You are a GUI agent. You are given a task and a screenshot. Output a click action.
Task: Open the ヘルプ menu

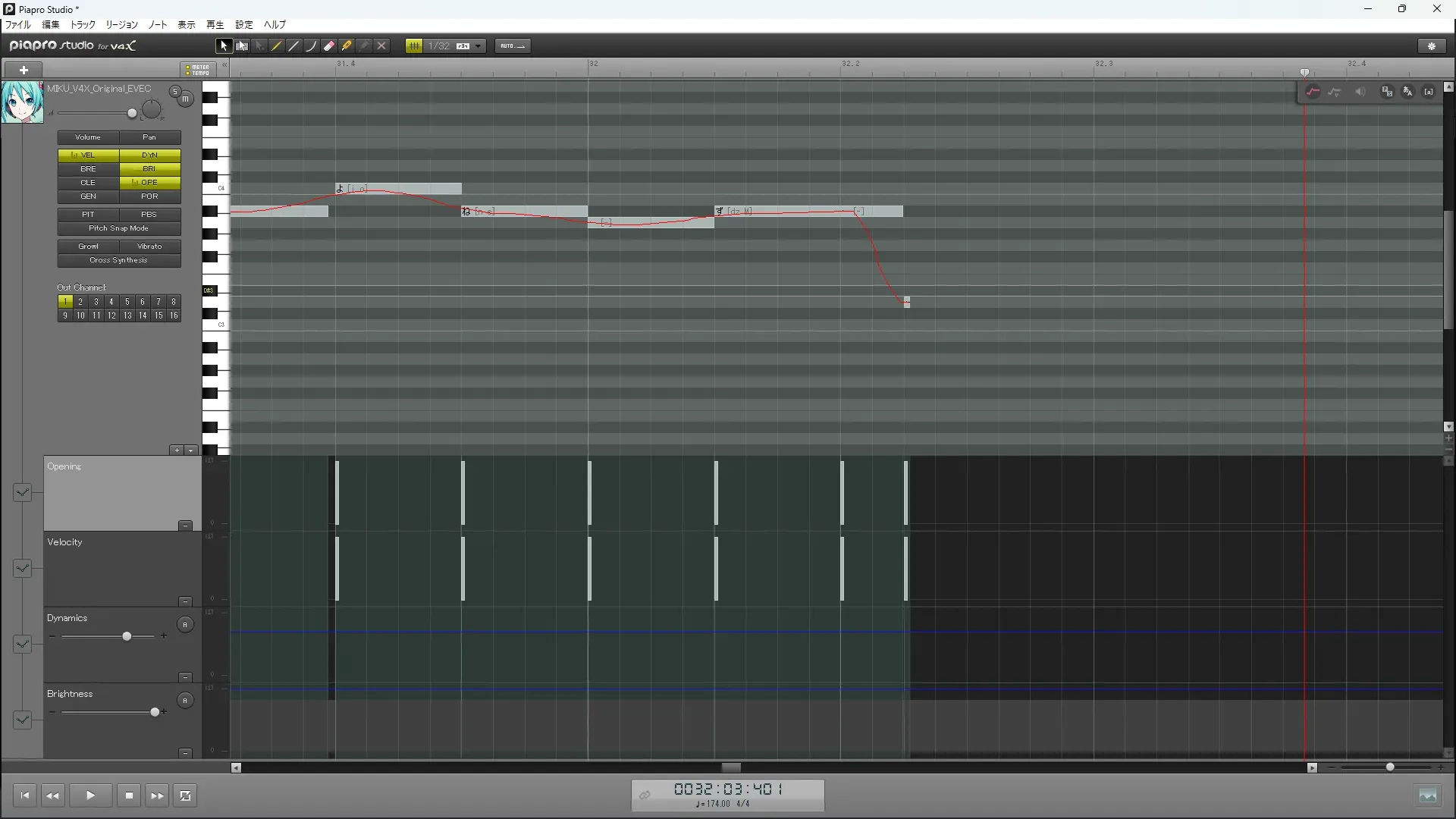tap(275, 25)
